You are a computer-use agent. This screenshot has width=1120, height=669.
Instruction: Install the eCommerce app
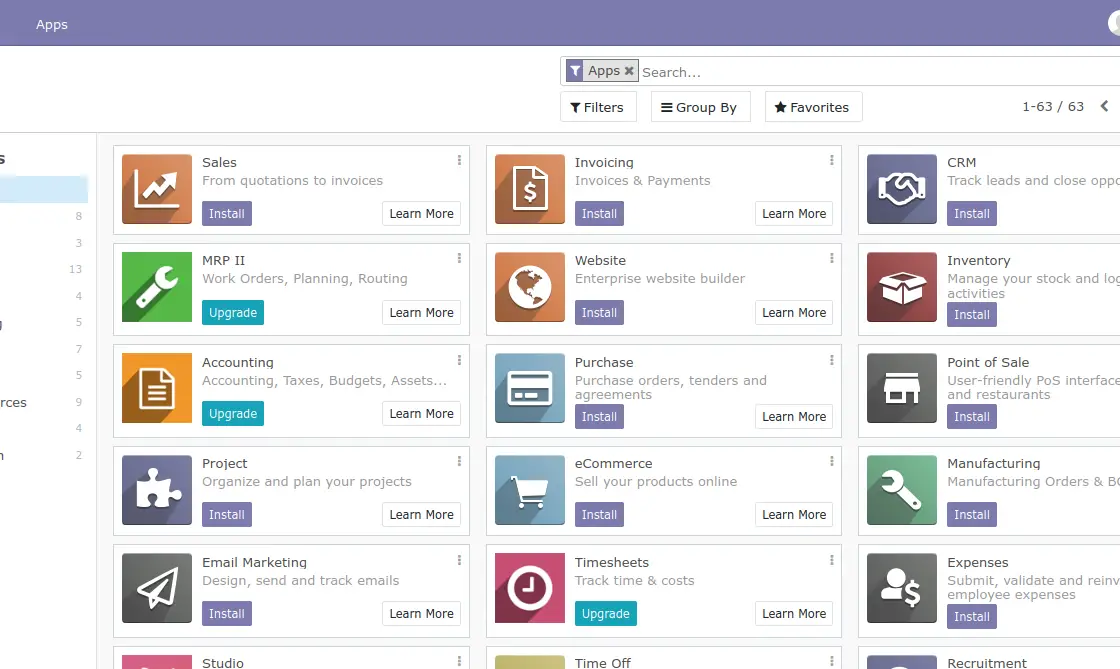pos(599,515)
